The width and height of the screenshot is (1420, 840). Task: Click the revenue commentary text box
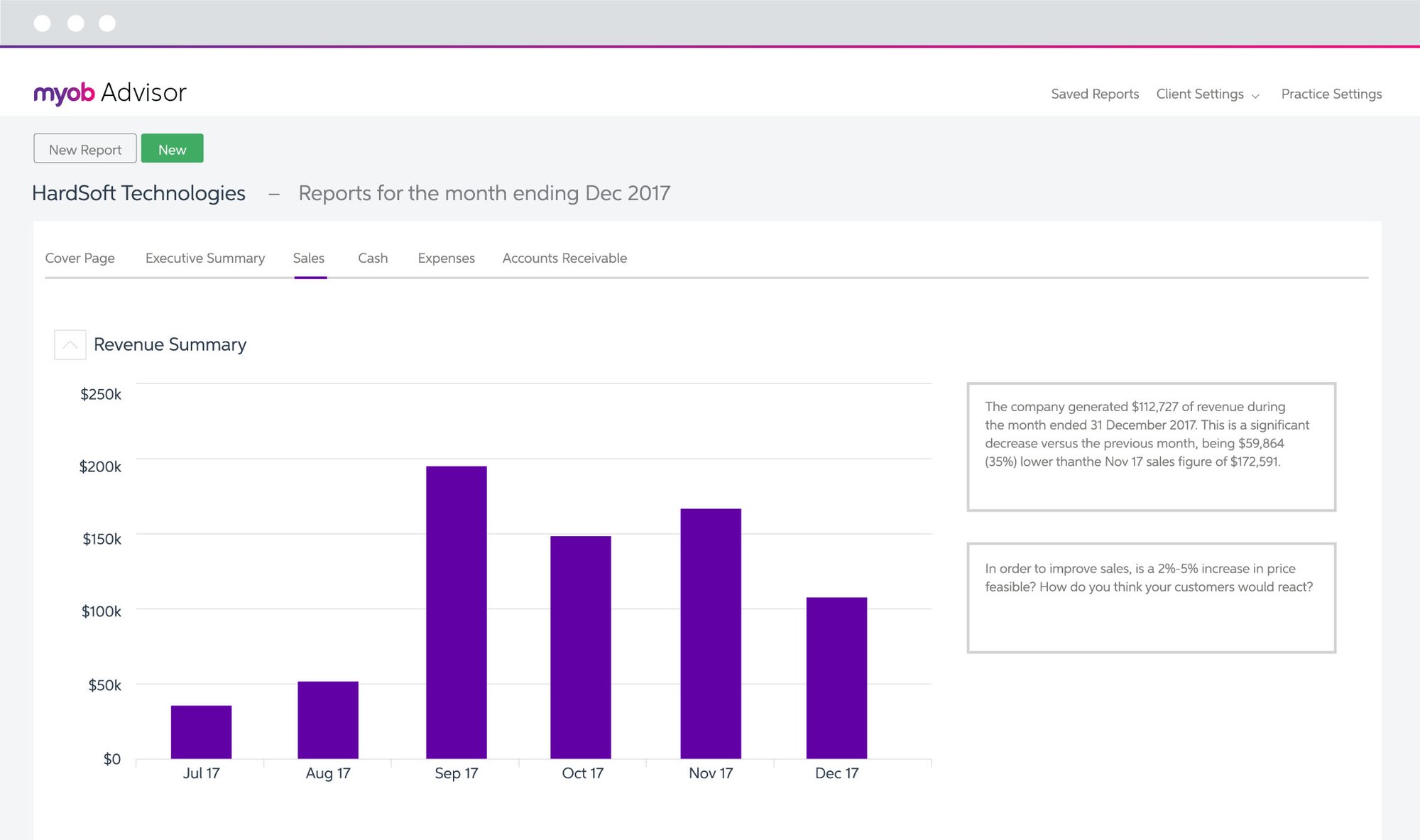coord(1149,445)
